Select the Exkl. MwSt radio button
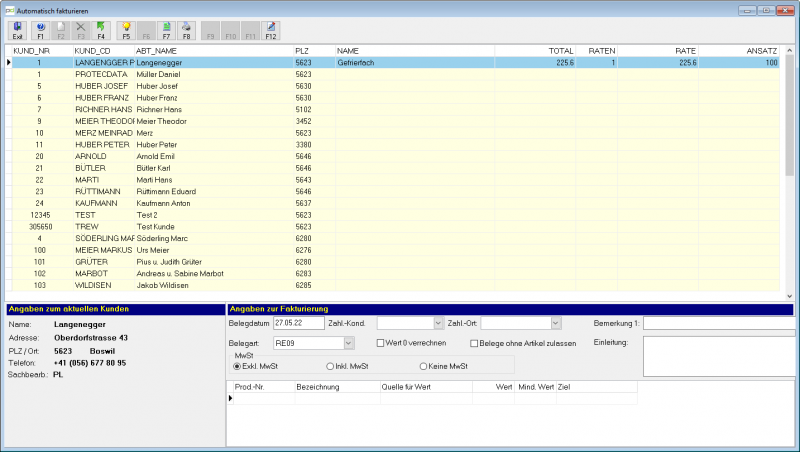800x452 pixels. click(x=237, y=366)
